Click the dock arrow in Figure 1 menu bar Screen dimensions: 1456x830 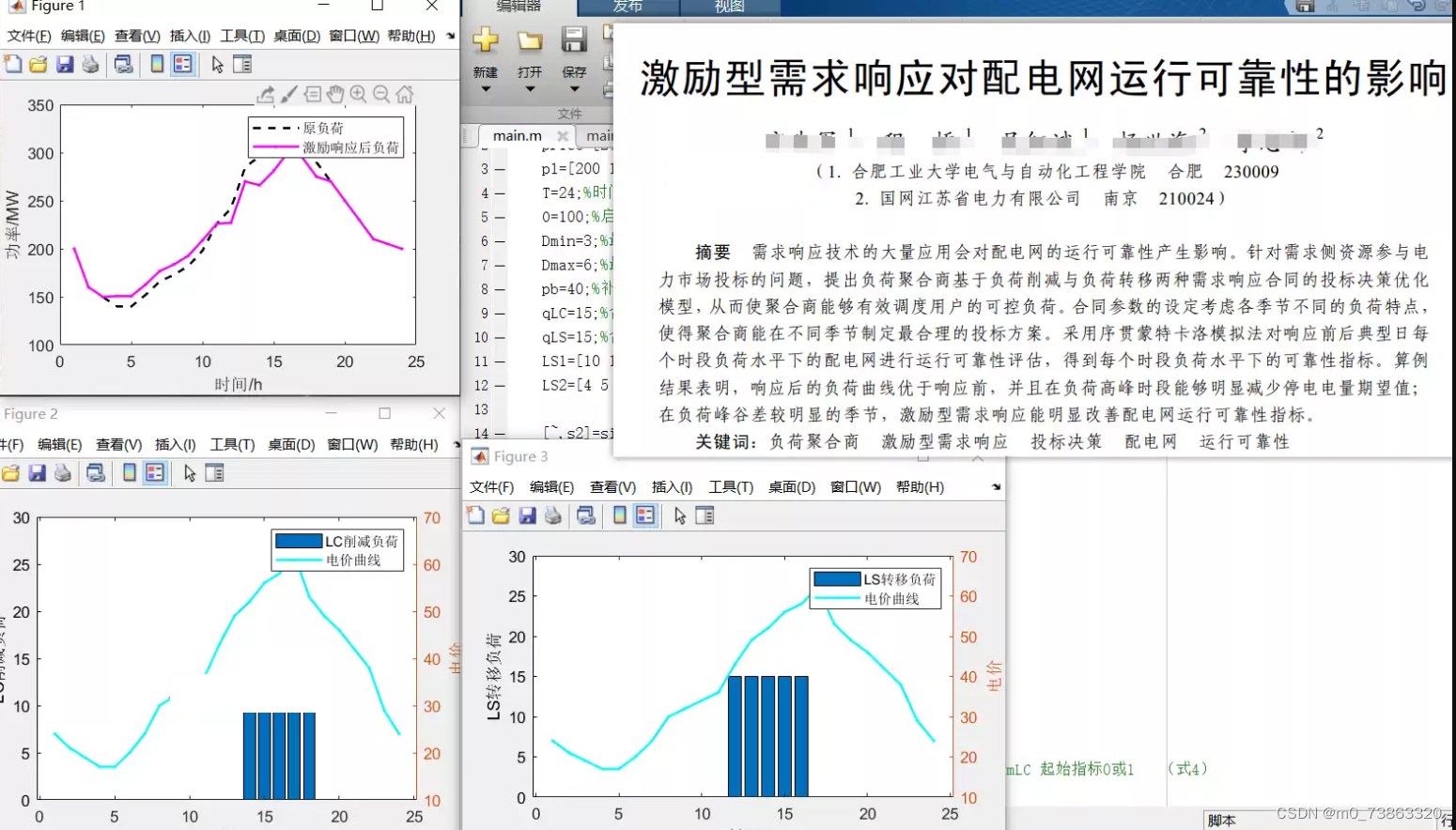[450, 37]
